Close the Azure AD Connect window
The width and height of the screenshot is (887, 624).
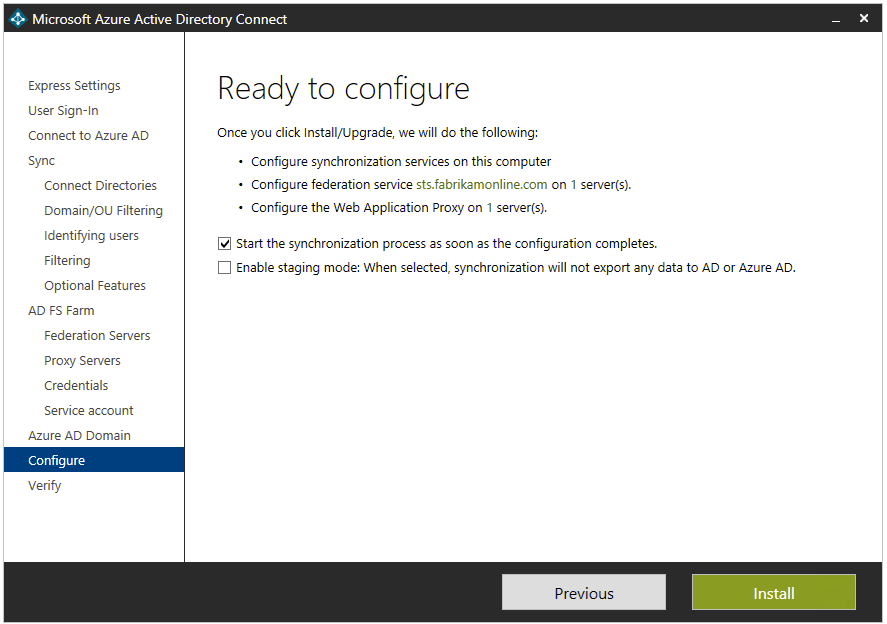(864, 18)
